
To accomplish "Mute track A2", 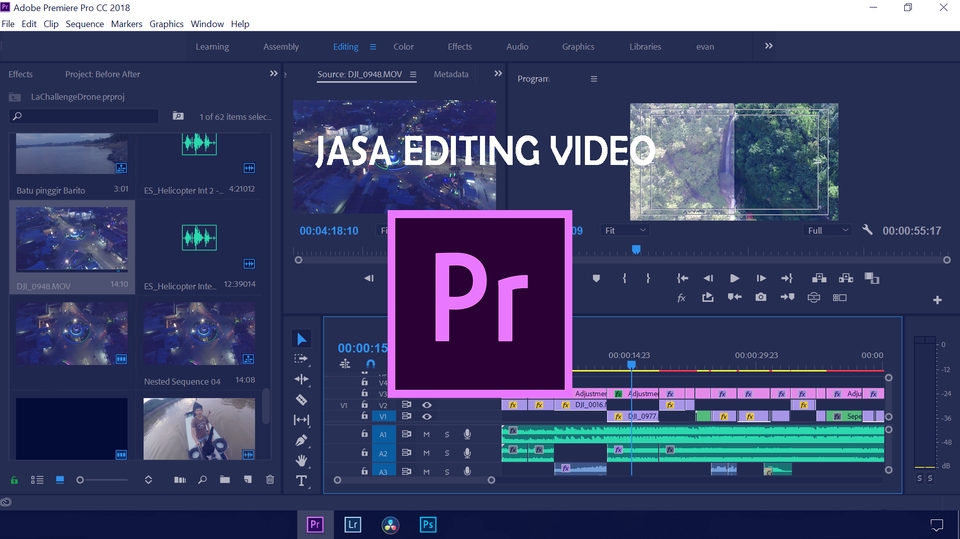I will [x=426, y=453].
